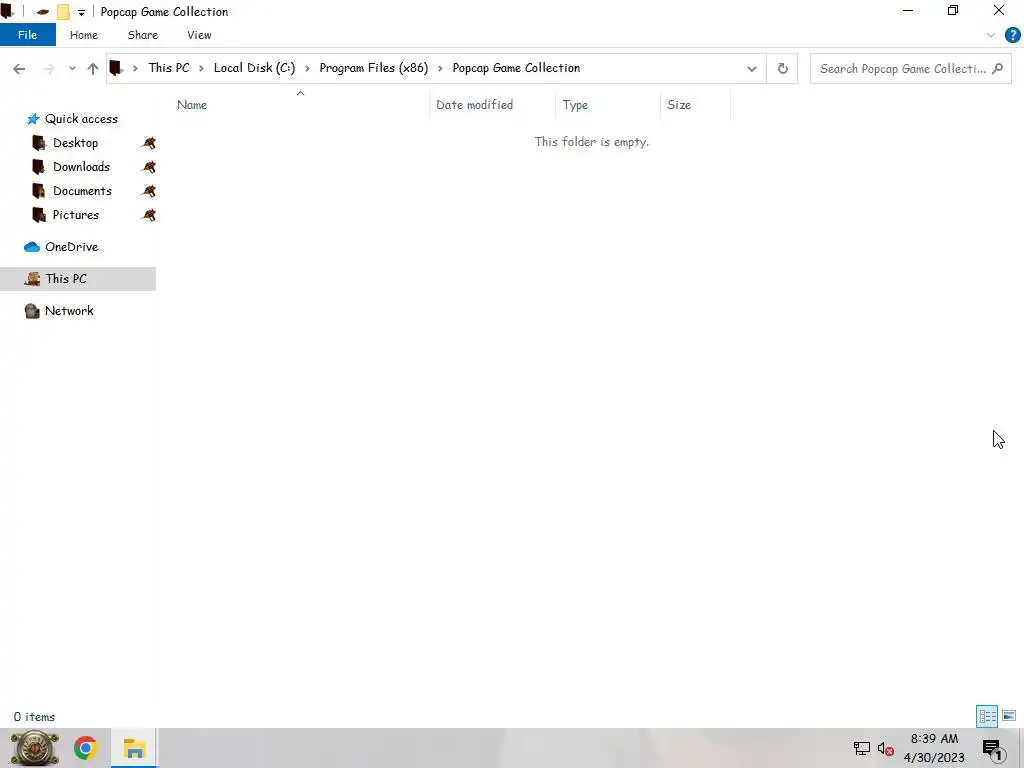Click This PC in the address bar

[168, 68]
